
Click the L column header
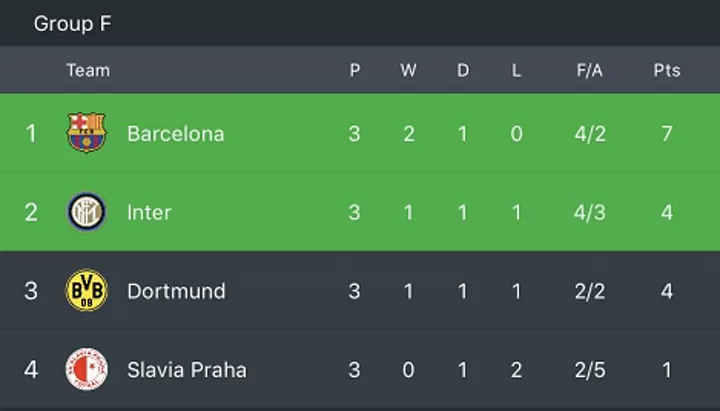pos(516,70)
